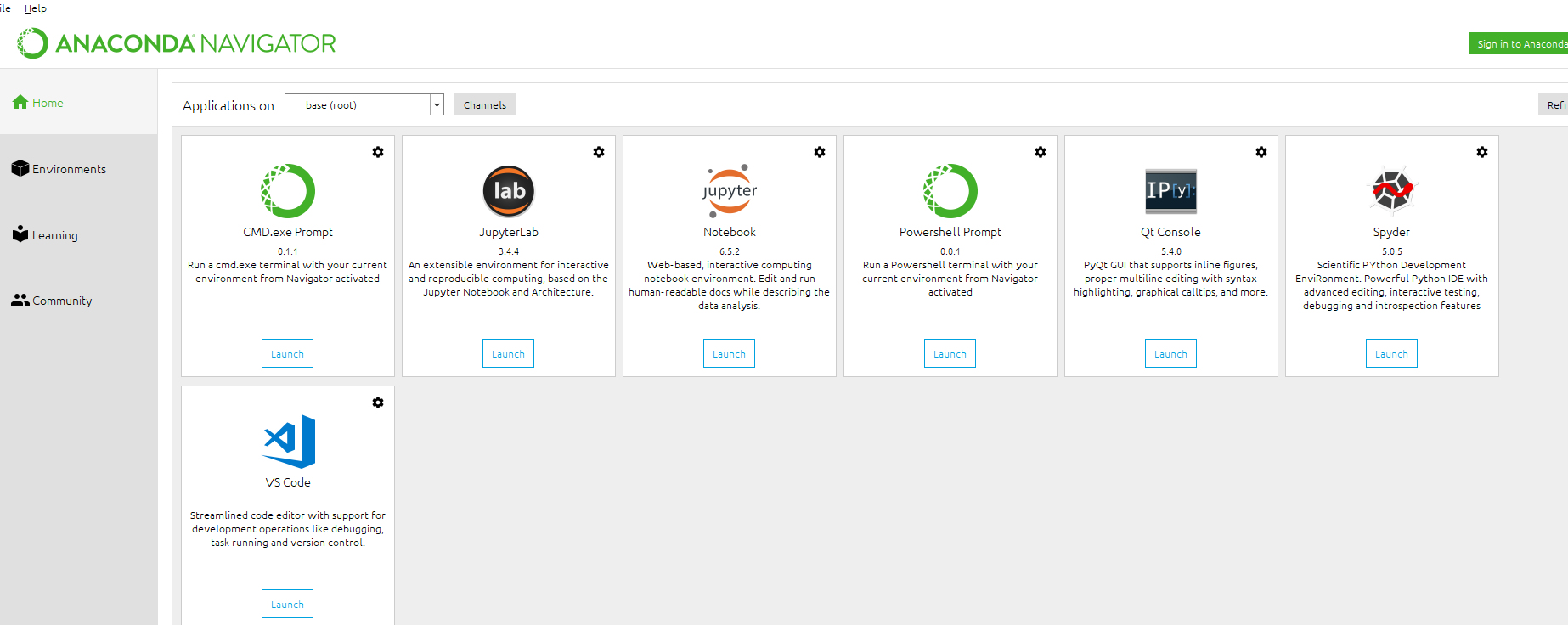
Task: Open settings gear on JupyterLab card
Action: coord(599,152)
